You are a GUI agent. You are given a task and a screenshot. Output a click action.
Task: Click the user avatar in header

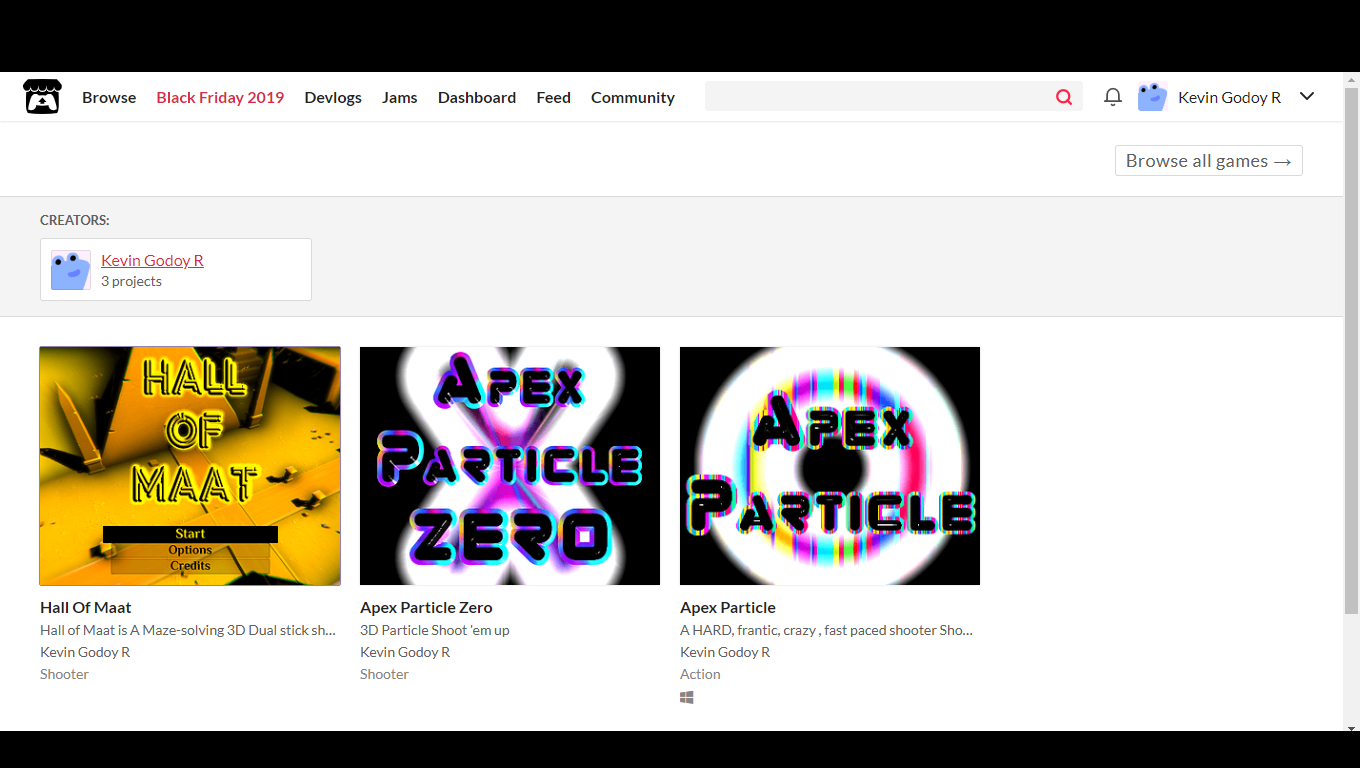coord(1152,97)
